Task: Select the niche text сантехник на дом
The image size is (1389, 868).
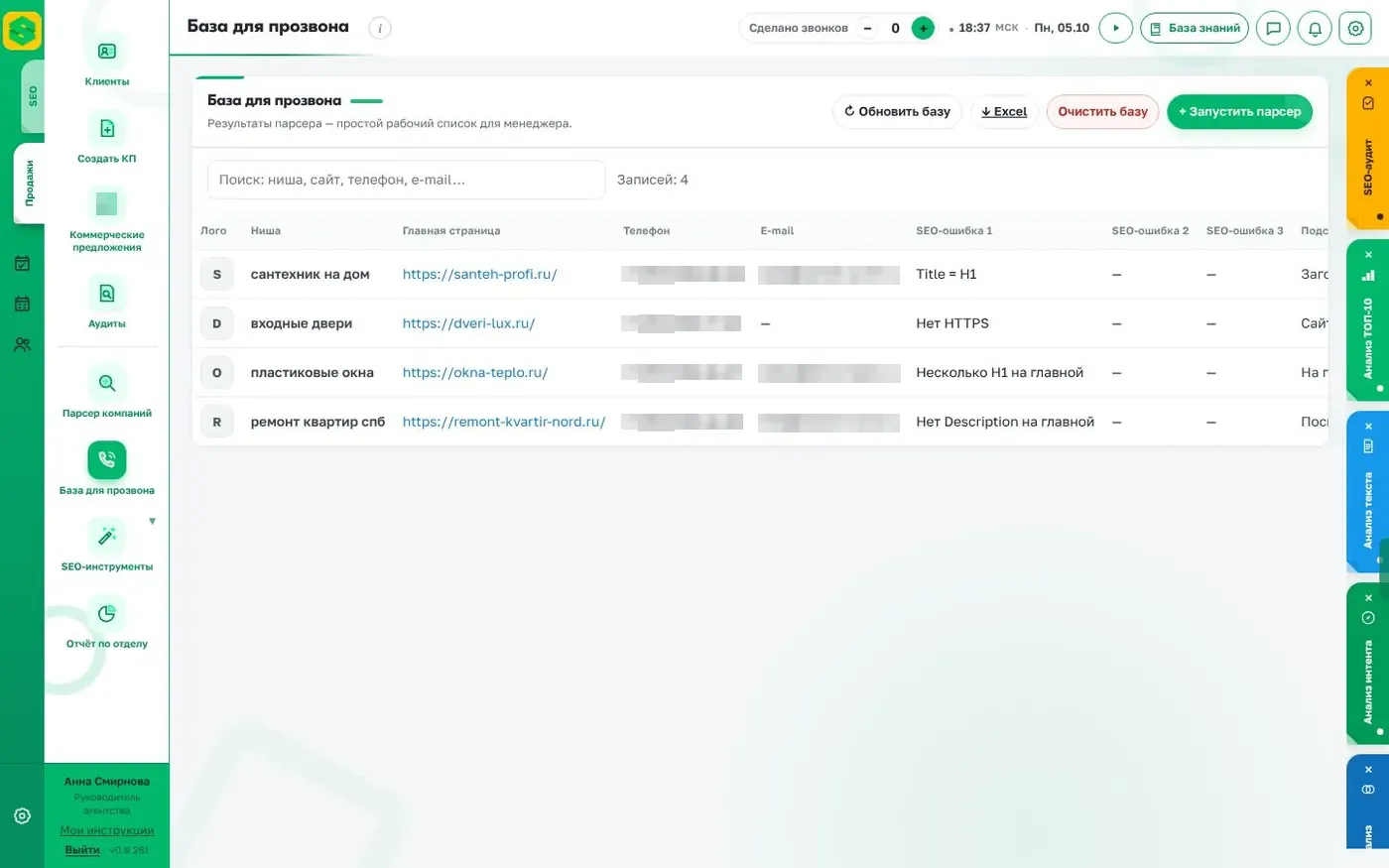Action: pos(310,274)
